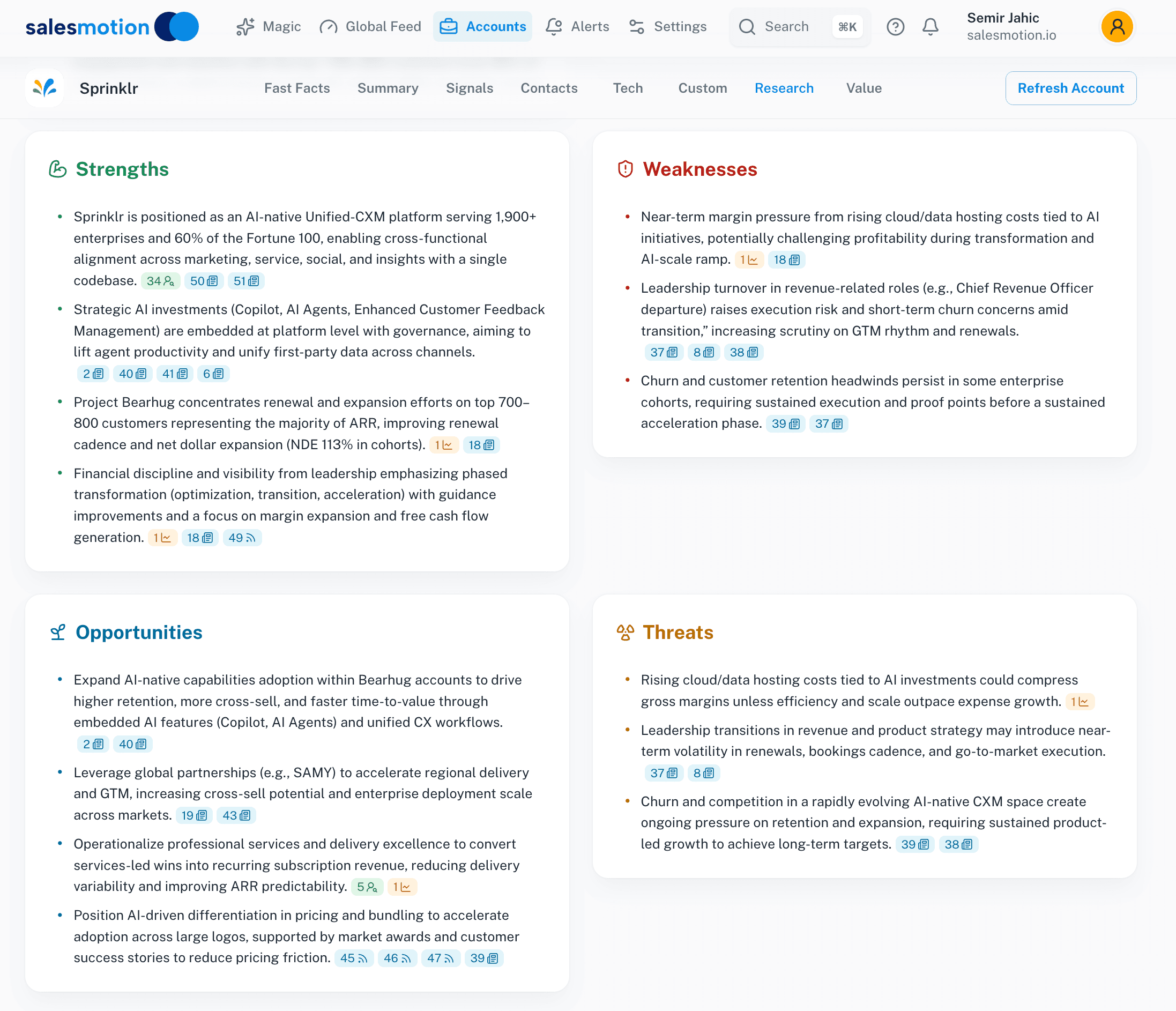Click the help question-mark icon
The width and height of the screenshot is (1176, 1011).
pos(895,27)
